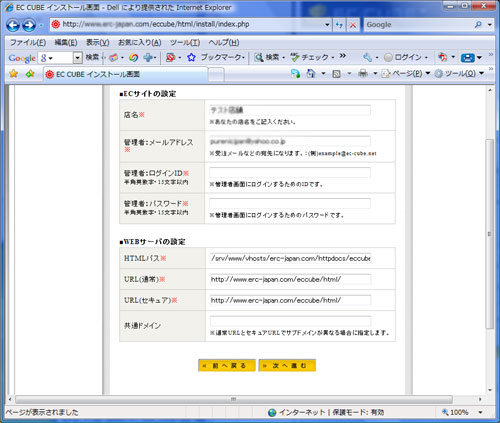The image size is (500, 423).
Task: Open the 表示(V) menu
Action: tap(98, 43)
